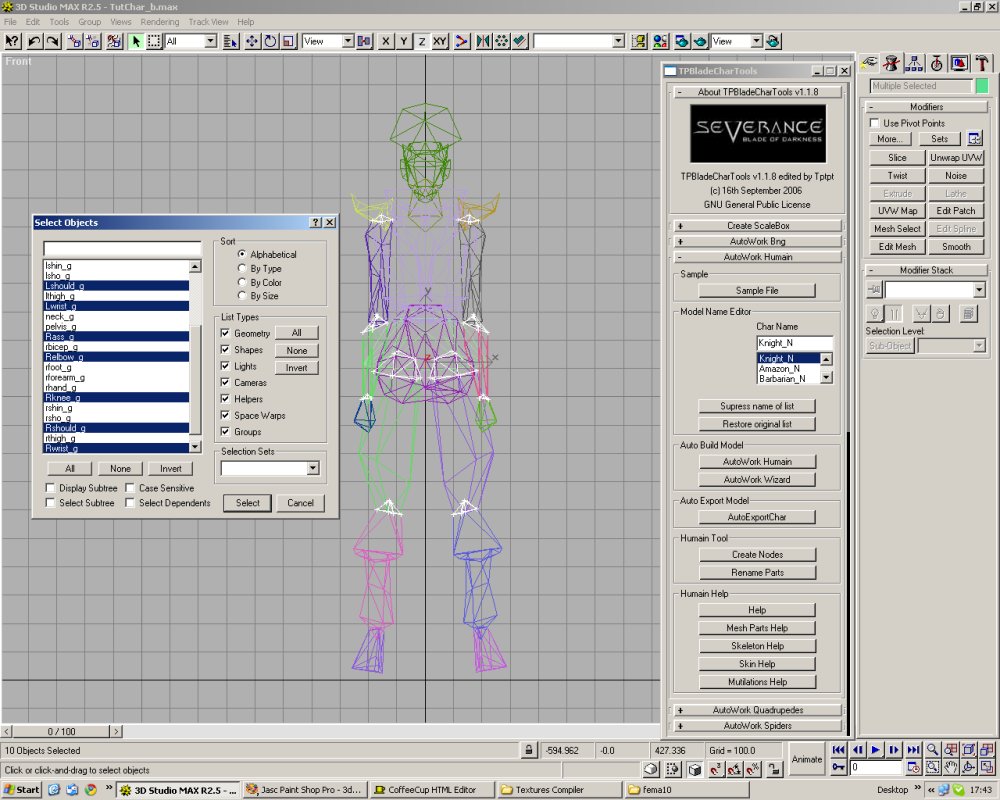Click Go to Start playback button
Image resolution: width=1000 pixels, height=800 pixels.
[839, 750]
